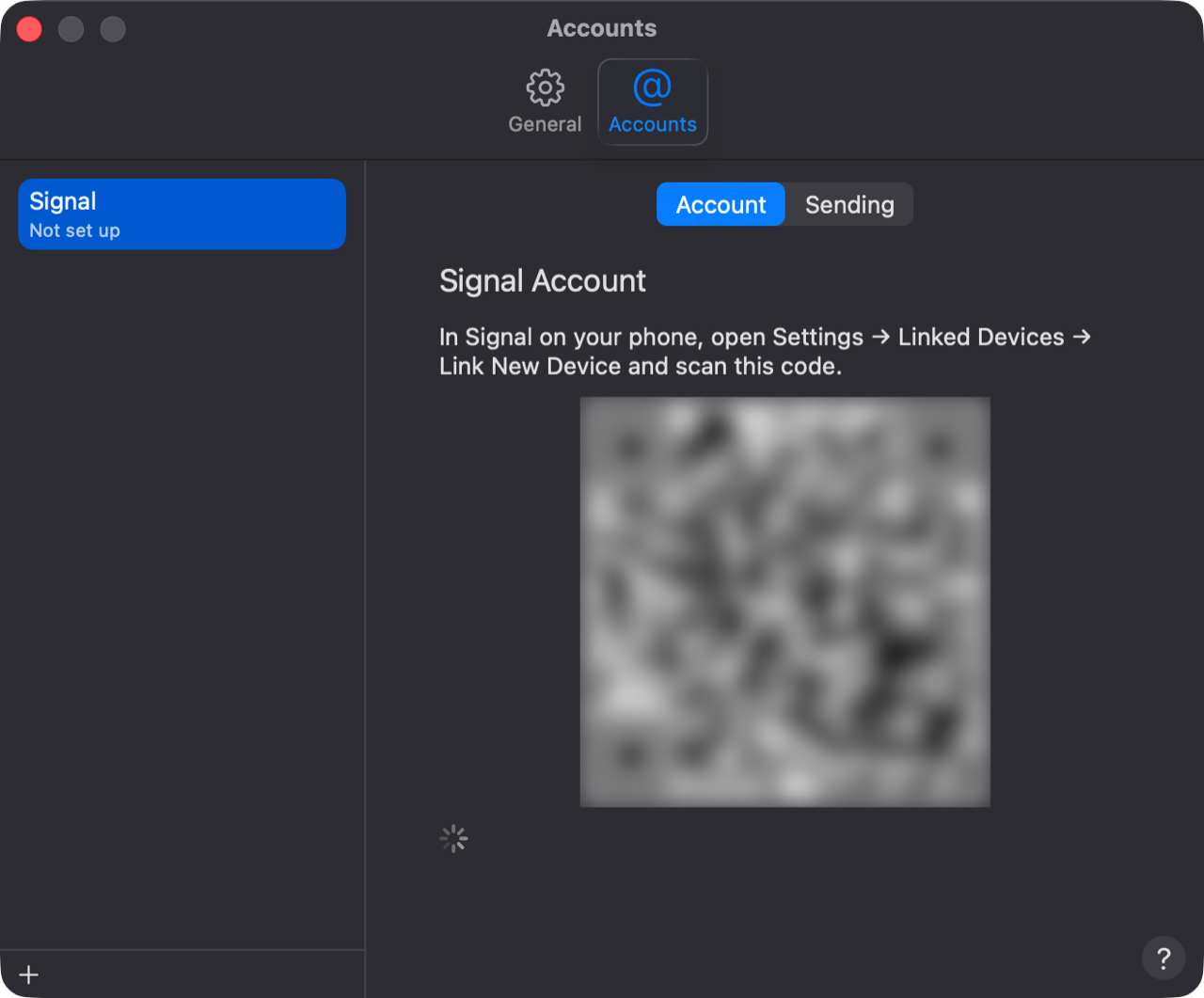Select the Signal account in sidebar
The image size is (1204, 998).
click(182, 214)
